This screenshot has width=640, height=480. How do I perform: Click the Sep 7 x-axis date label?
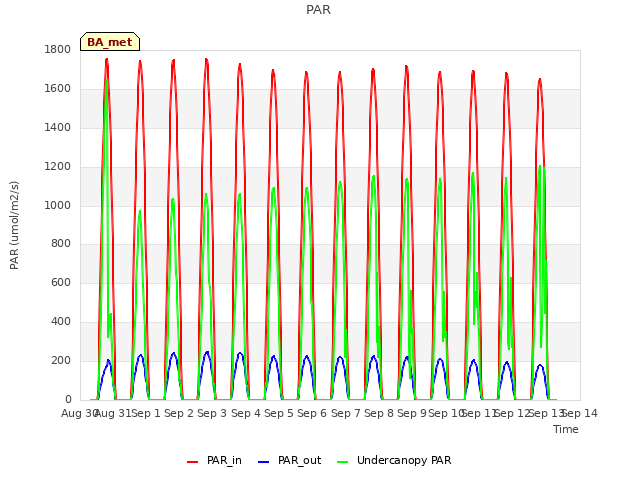coord(346,413)
